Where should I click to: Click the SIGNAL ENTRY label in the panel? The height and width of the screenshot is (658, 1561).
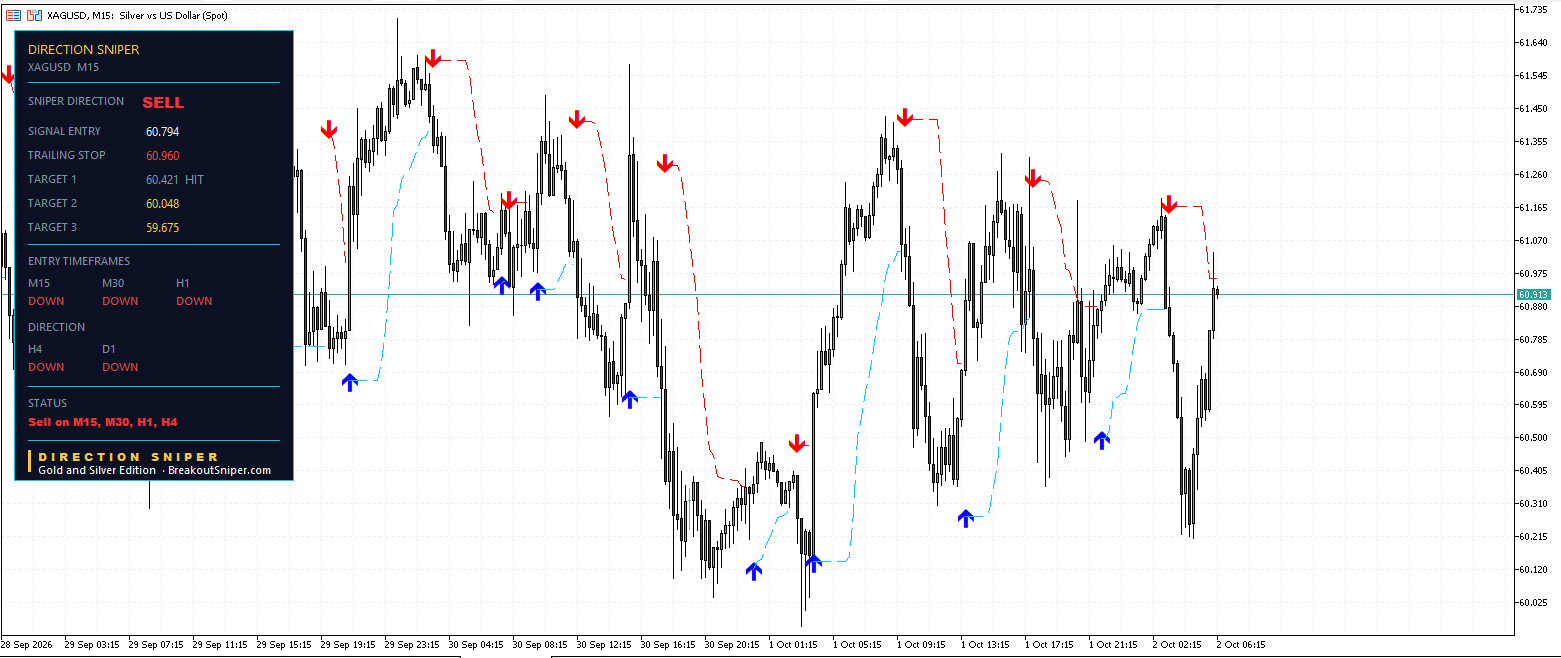(x=64, y=131)
